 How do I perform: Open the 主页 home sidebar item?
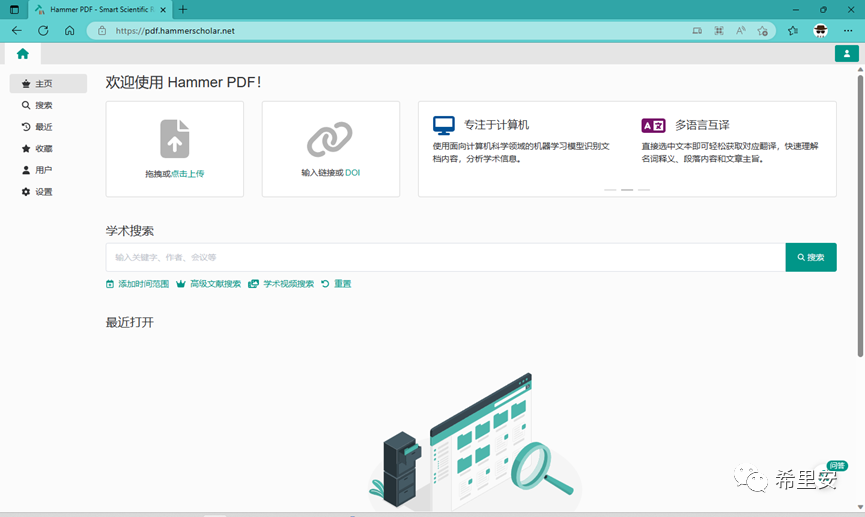pyautogui.click(x=48, y=83)
